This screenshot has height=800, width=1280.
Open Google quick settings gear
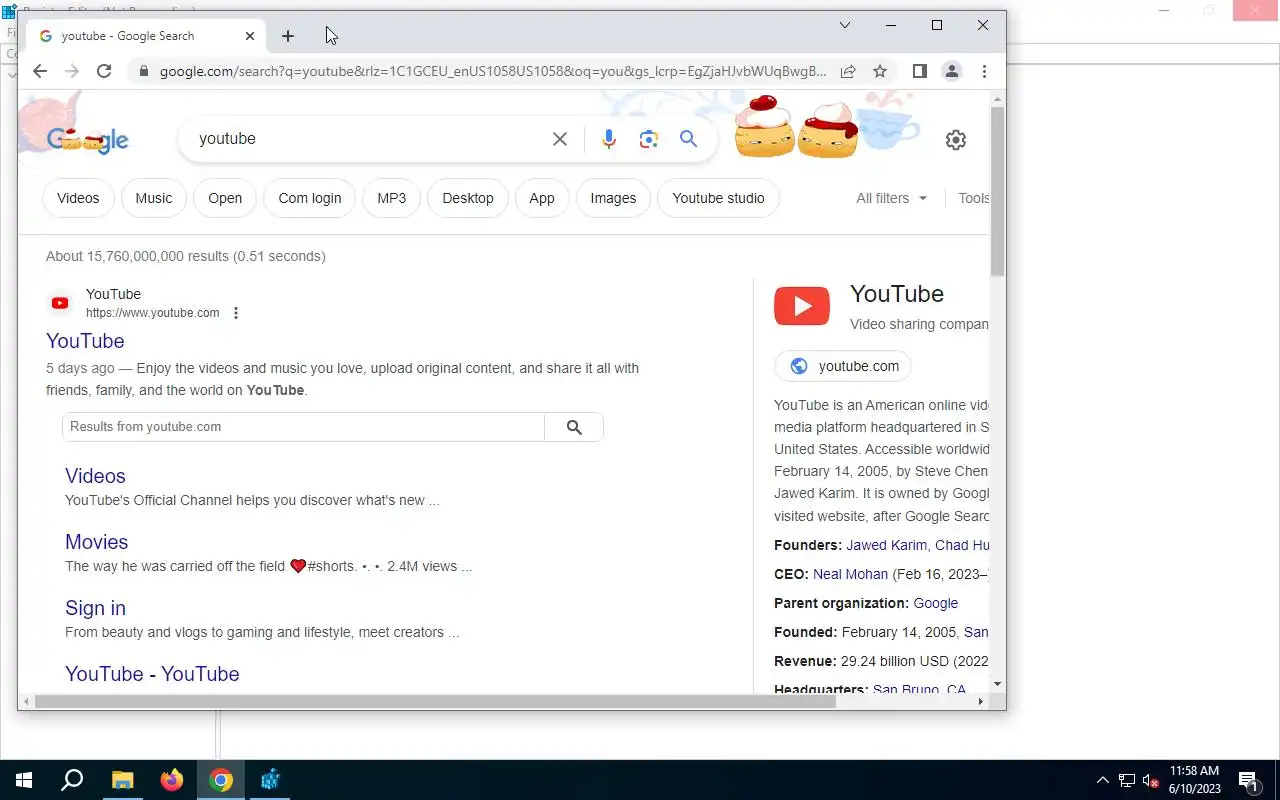(956, 140)
